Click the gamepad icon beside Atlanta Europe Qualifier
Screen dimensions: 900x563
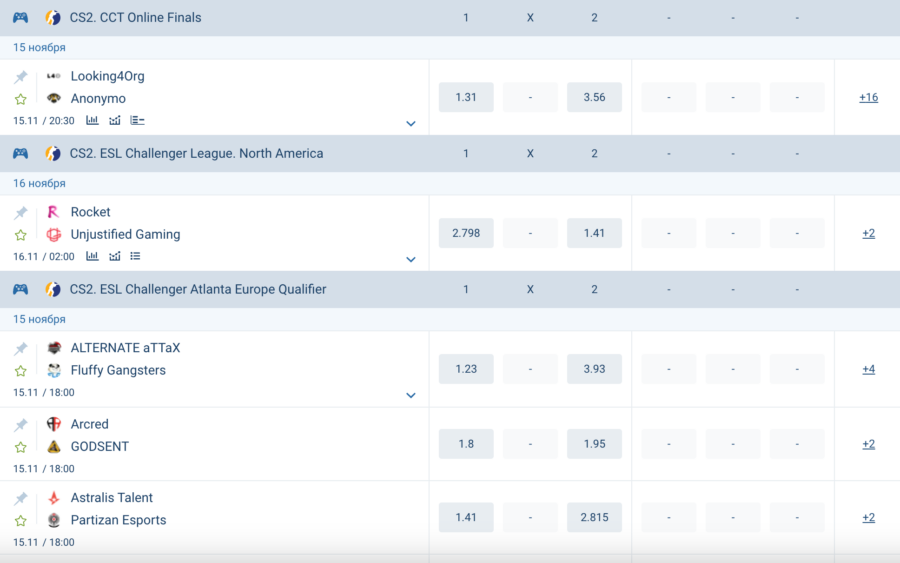pyautogui.click(x=20, y=290)
